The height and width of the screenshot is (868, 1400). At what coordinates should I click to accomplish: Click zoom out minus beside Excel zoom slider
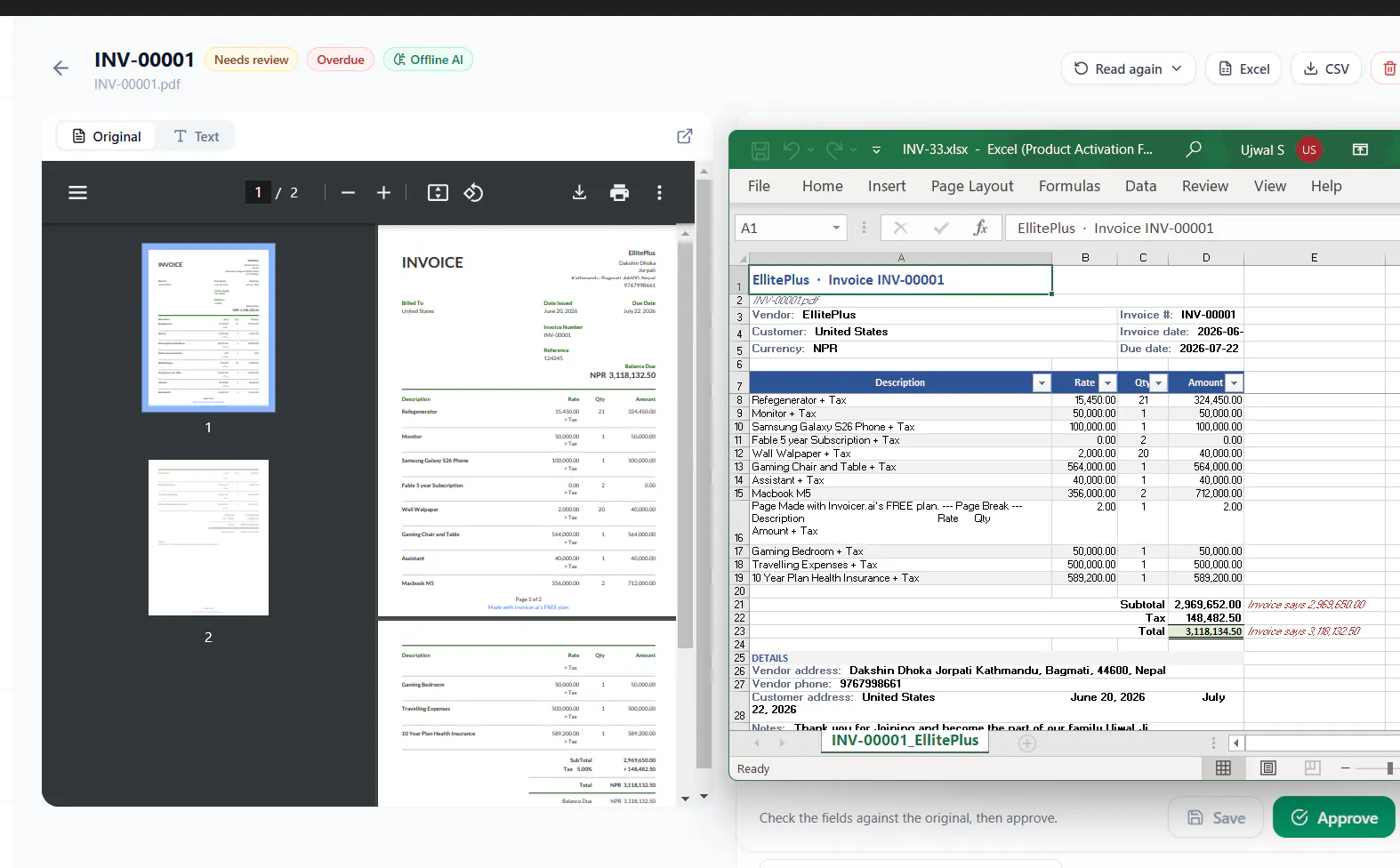[1345, 768]
